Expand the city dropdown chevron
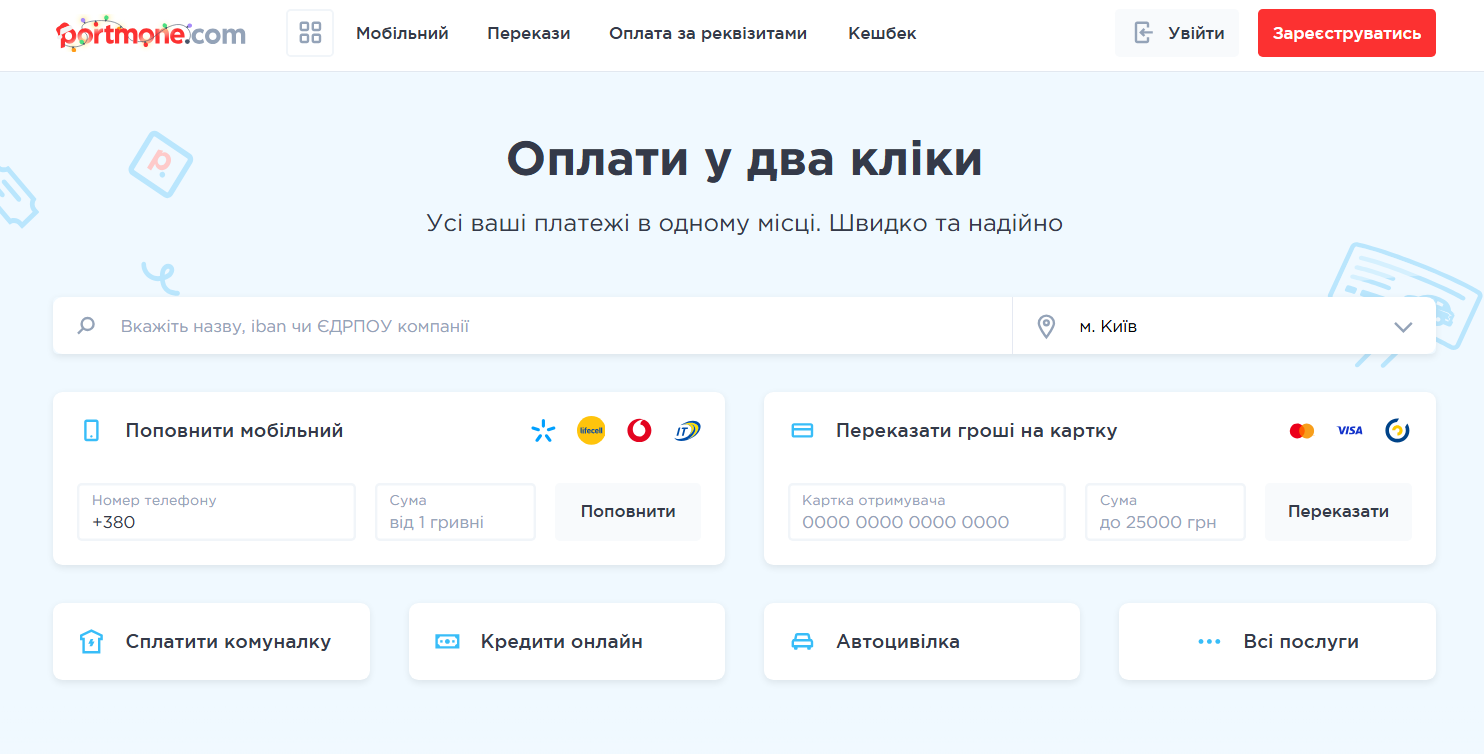Image resolution: width=1484 pixels, height=754 pixels. pyautogui.click(x=1403, y=327)
